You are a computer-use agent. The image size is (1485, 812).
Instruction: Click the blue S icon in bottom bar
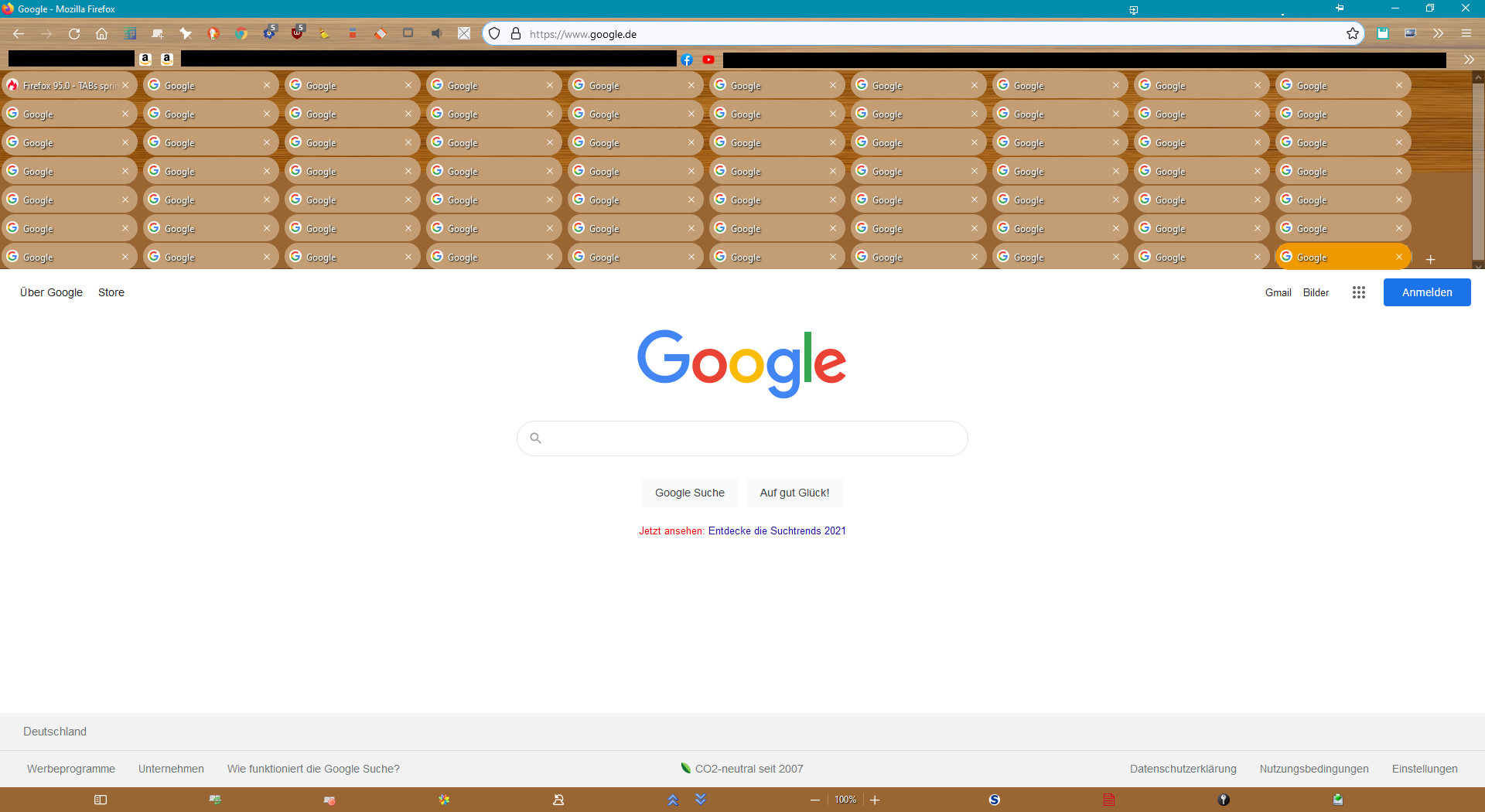995,800
